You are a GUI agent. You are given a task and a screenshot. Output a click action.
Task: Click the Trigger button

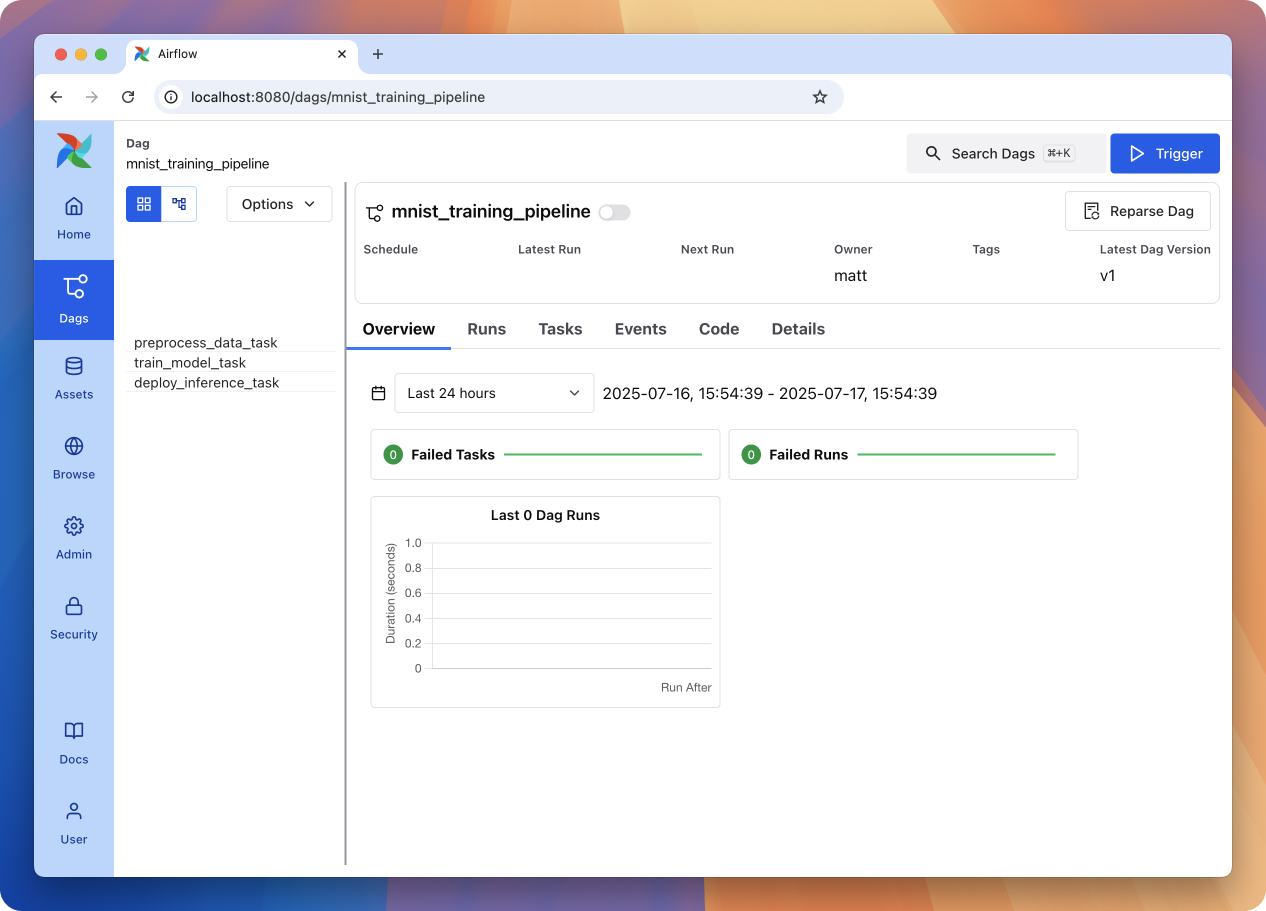1165,153
